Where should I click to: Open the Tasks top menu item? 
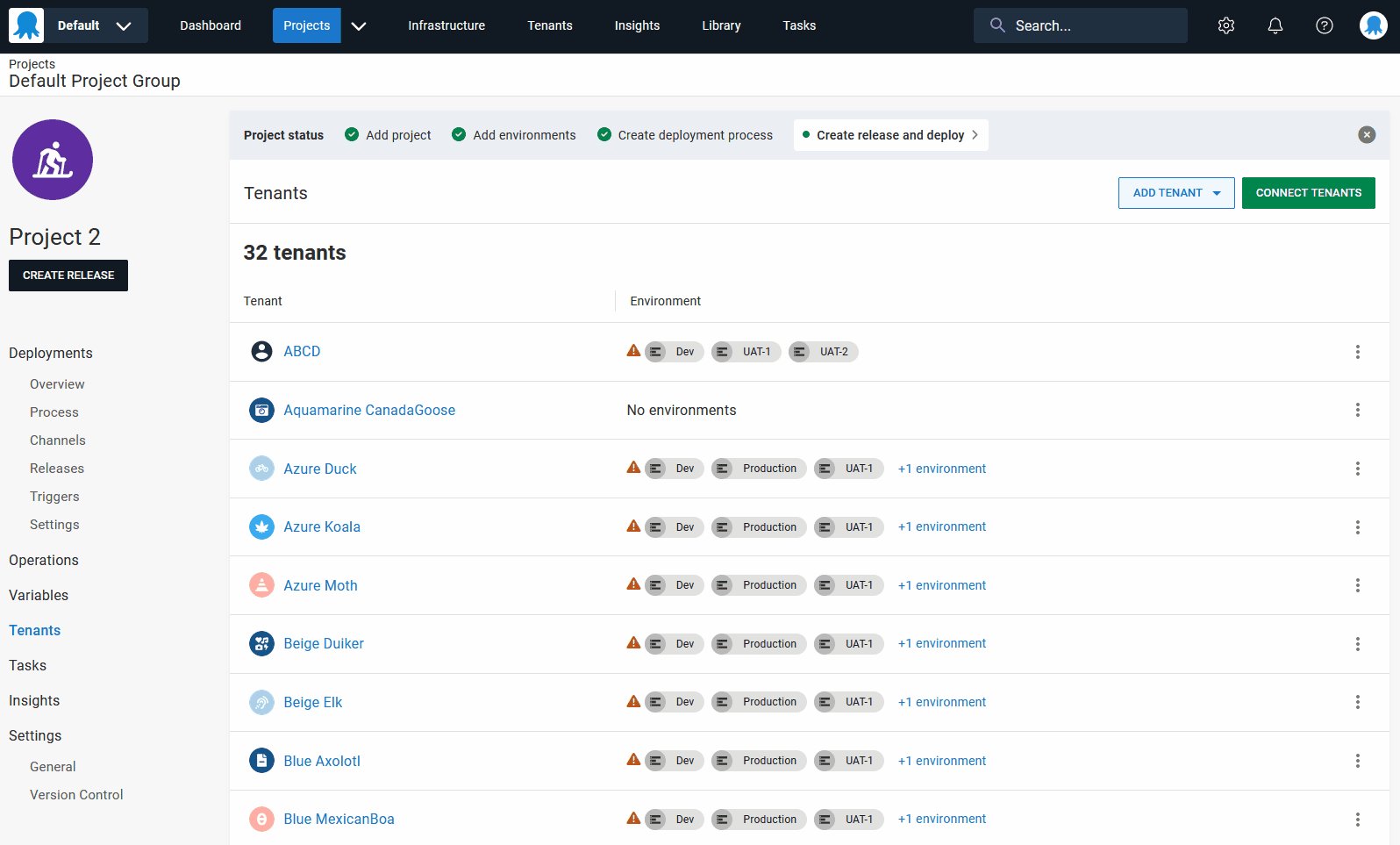point(799,25)
